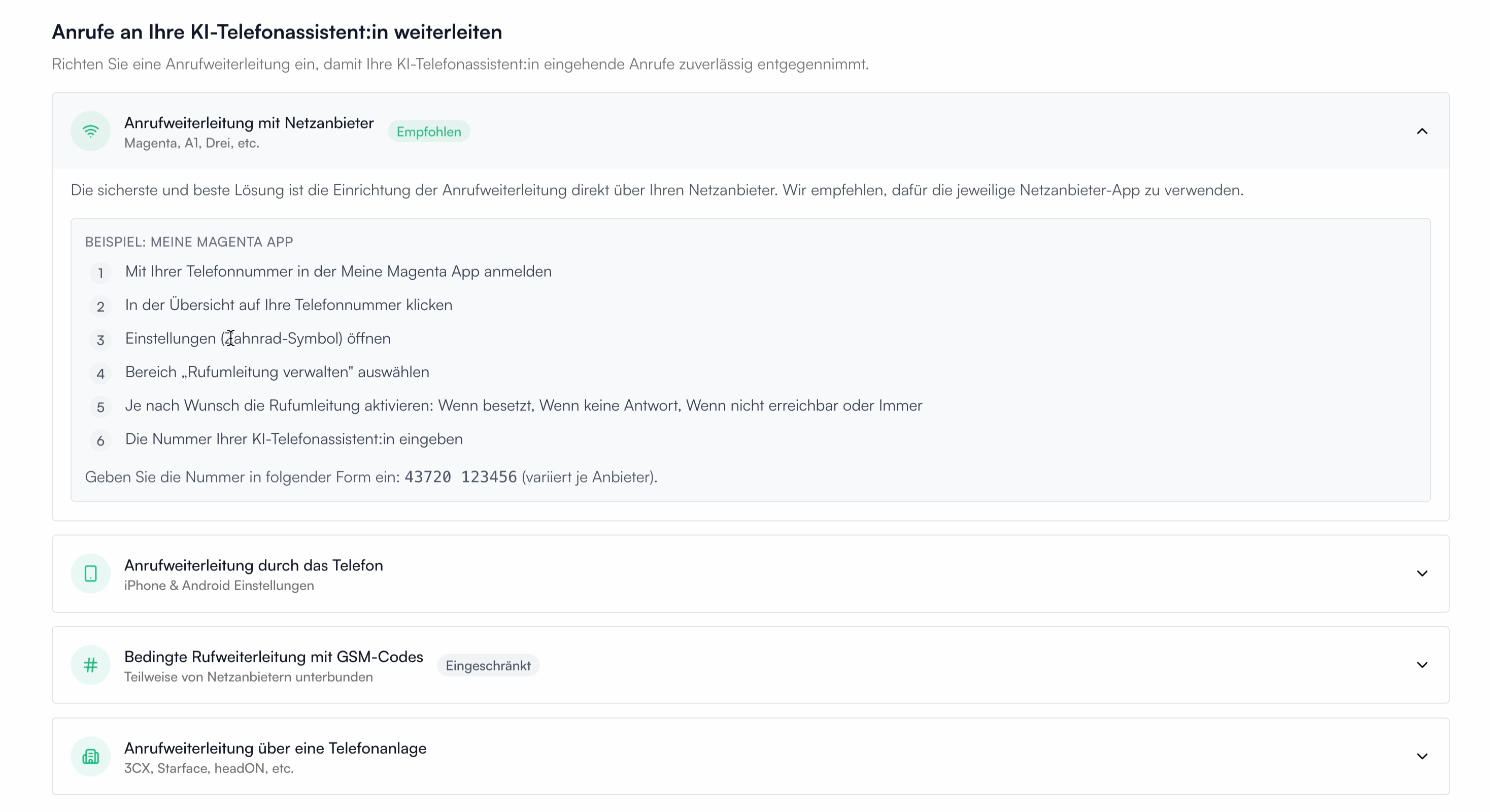Click step 4 text Rufumleitung verwalten auswählen

277,373
